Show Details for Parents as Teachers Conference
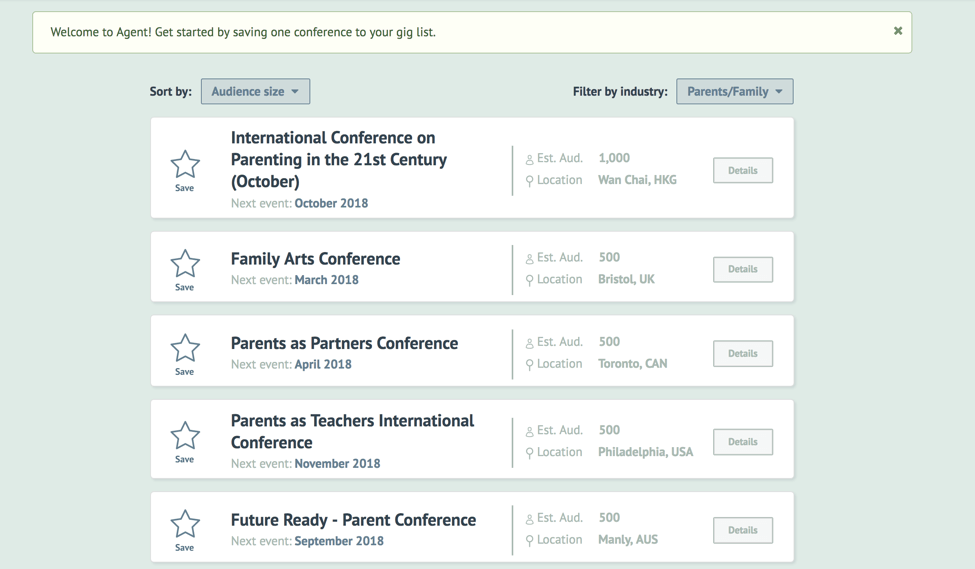This screenshot has height=569, width=975. pyautogui.click(x=743, y=441)
